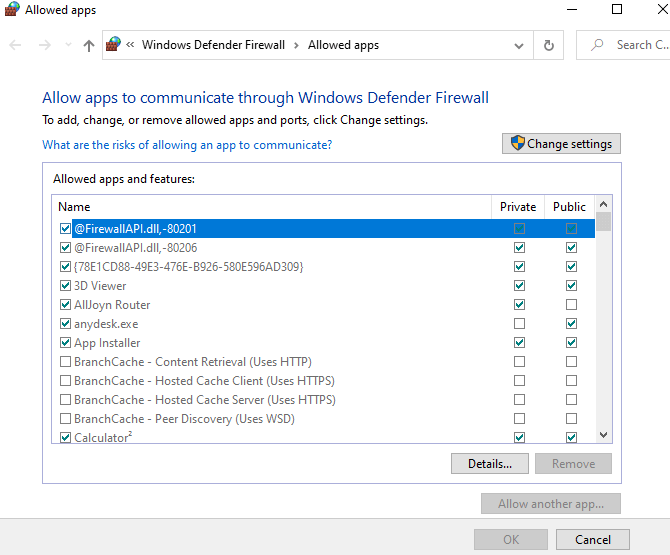The width and height of the screenshot is (670, 555).
Task: Uncheck the 3D Viewer app checkbox
Action: point(66,286)
